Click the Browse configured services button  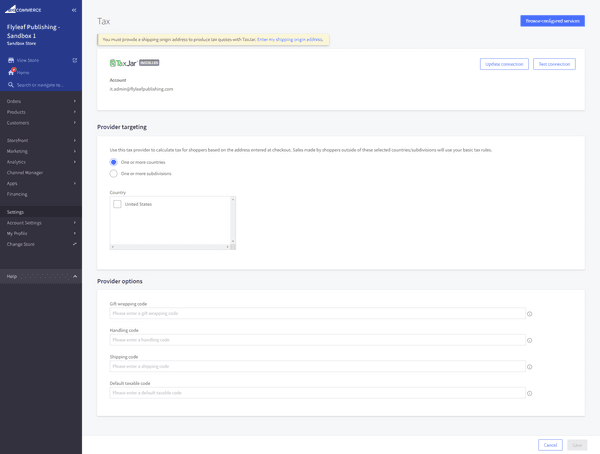tap(552, 20)
